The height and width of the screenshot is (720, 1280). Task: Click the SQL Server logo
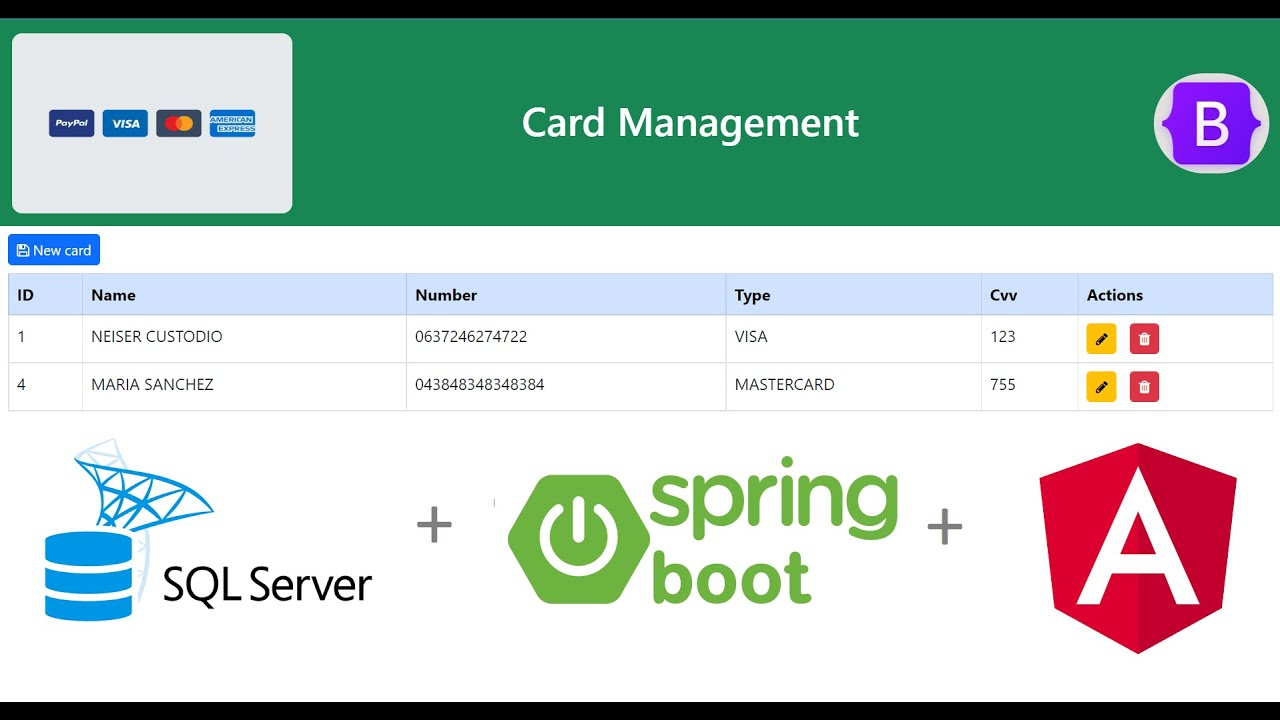pyautogui.click(x=208, y=530)
